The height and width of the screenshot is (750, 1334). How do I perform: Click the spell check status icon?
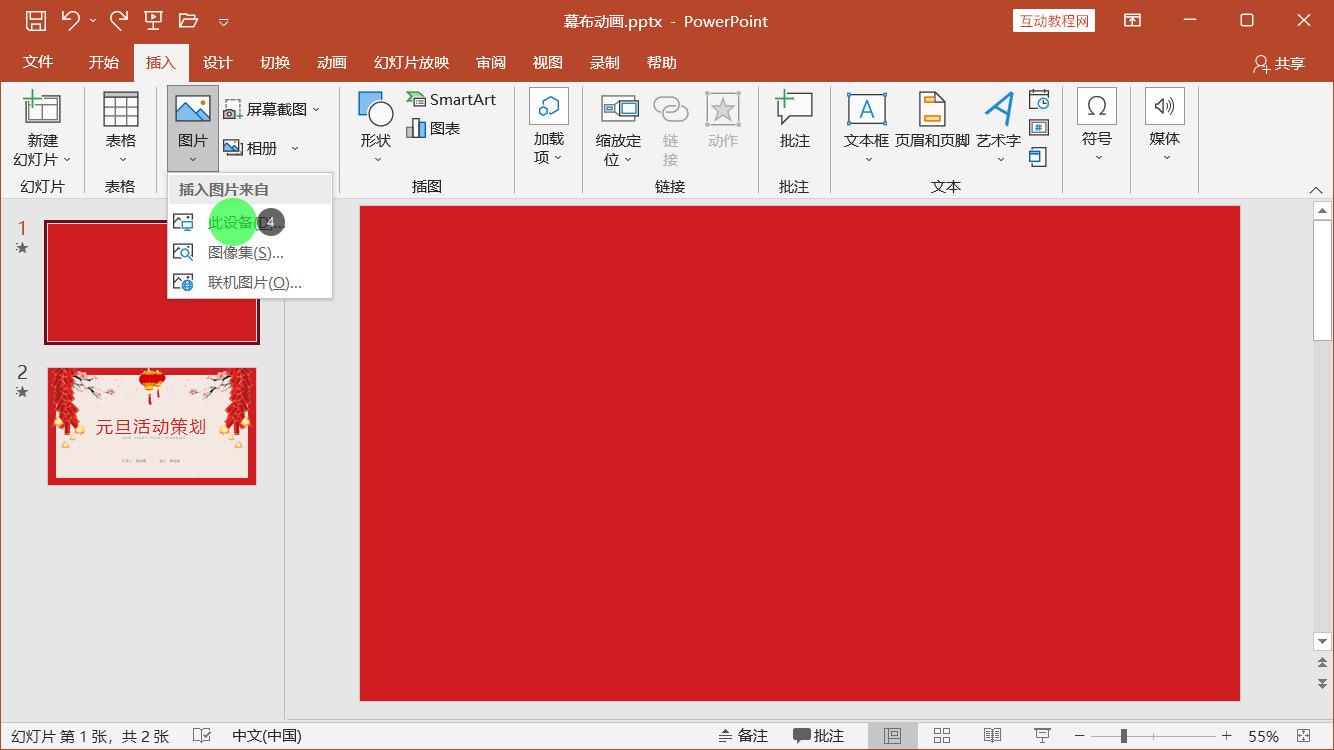point(201,736)
